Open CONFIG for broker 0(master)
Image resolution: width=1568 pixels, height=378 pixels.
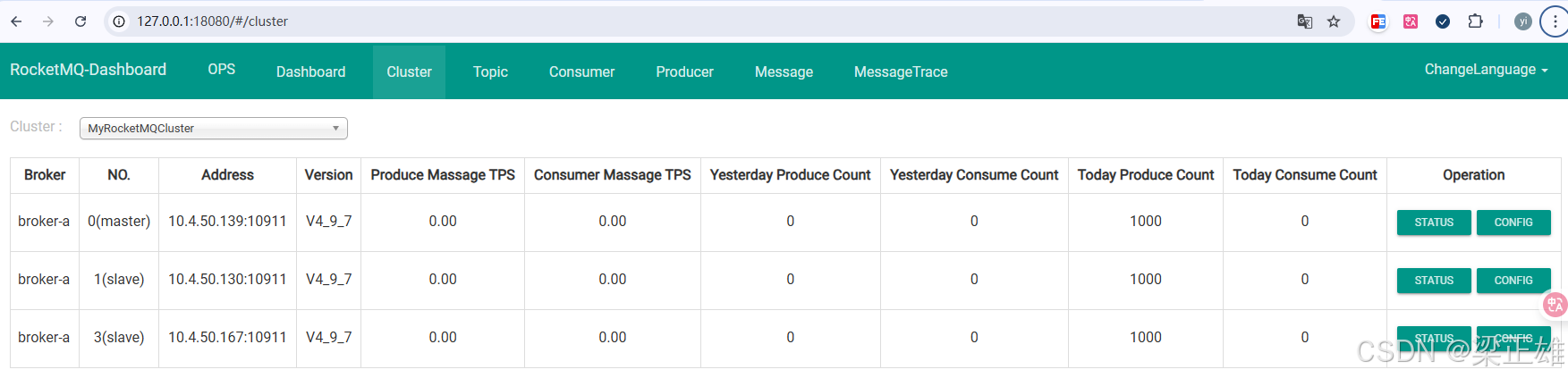(1513, 223)
